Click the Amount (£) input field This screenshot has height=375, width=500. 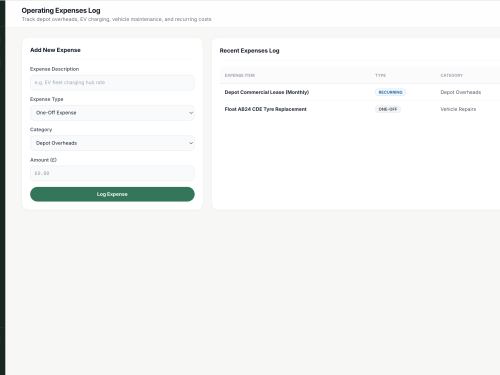112,173
